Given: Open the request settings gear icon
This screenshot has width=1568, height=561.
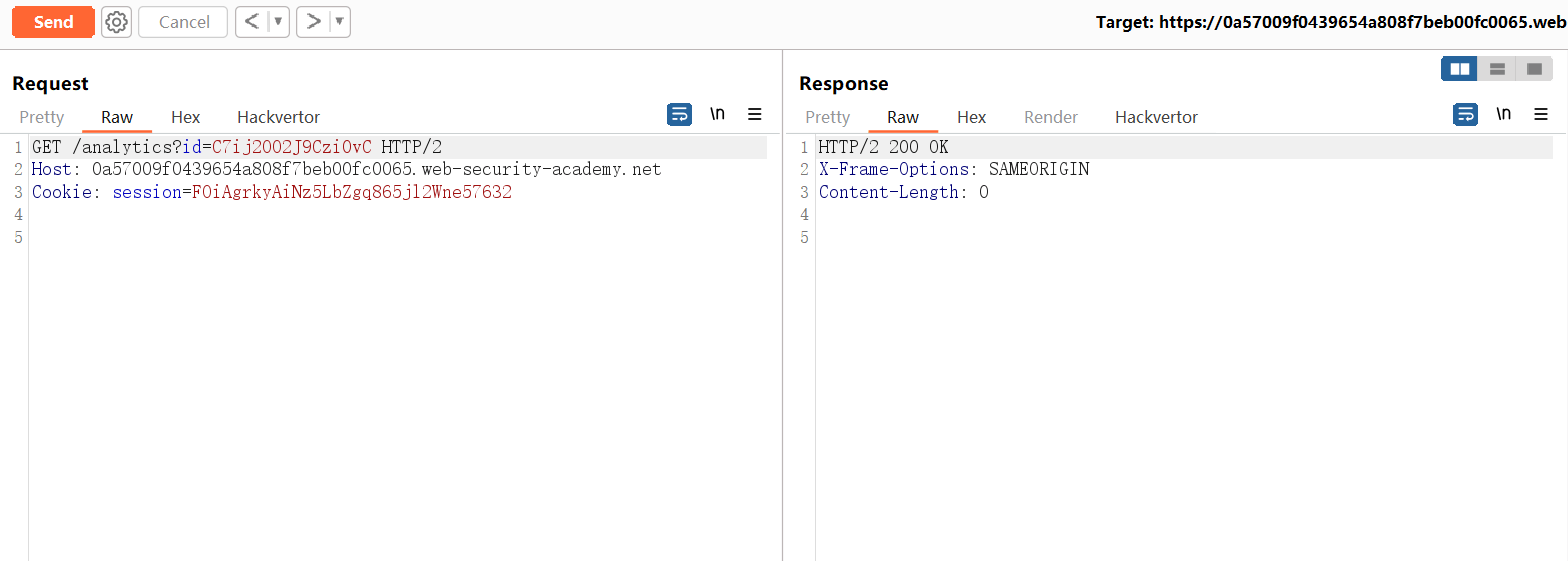Looking at the screenshot, I should tap(116, 22).
